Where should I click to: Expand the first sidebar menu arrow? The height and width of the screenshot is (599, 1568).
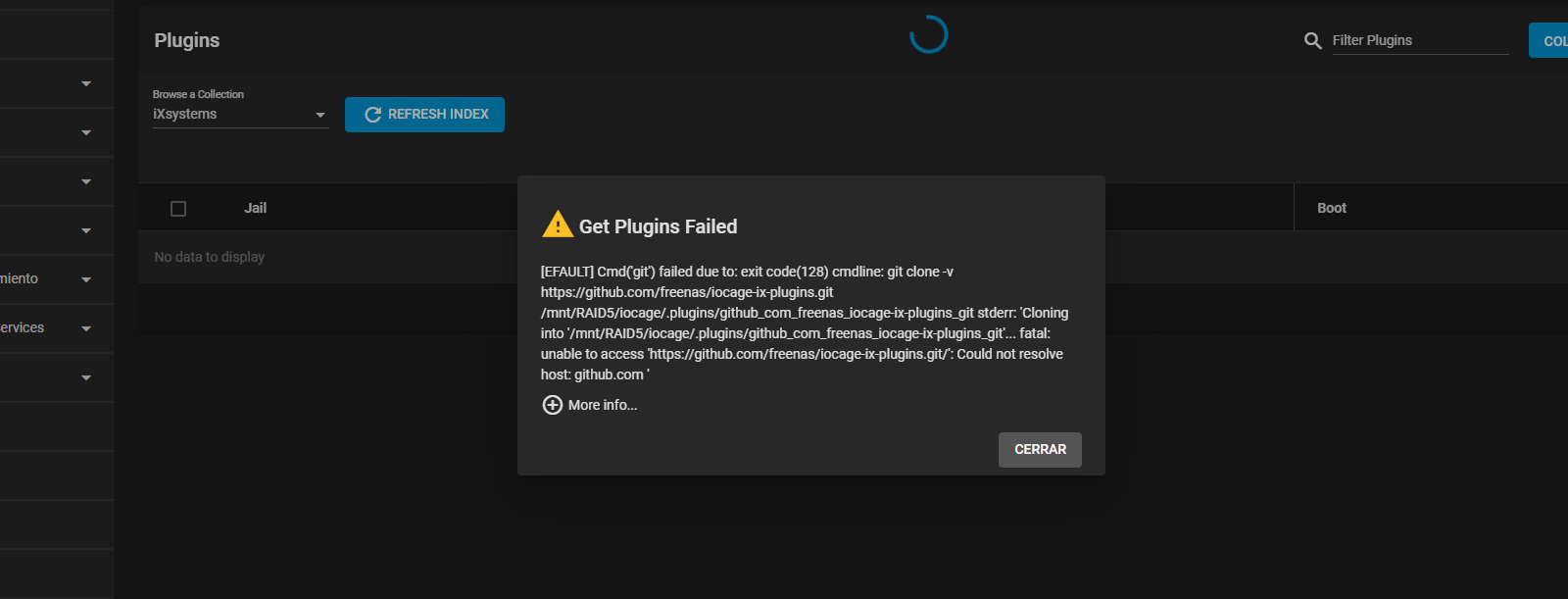pos(86,84)
